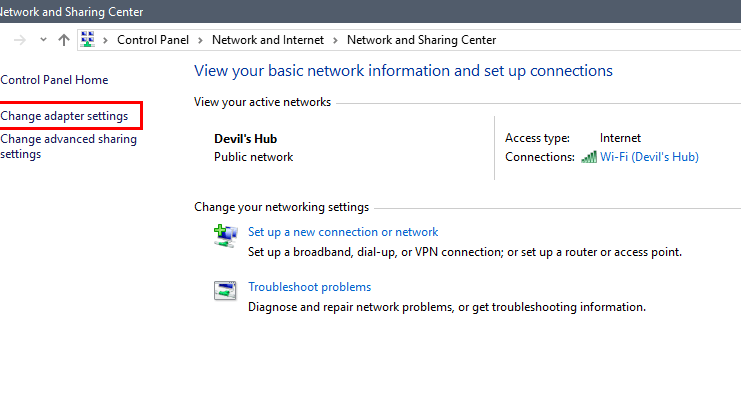741x400 pixels.
Task: Click empty area of the address bar
Action: [x=614, y=40]
